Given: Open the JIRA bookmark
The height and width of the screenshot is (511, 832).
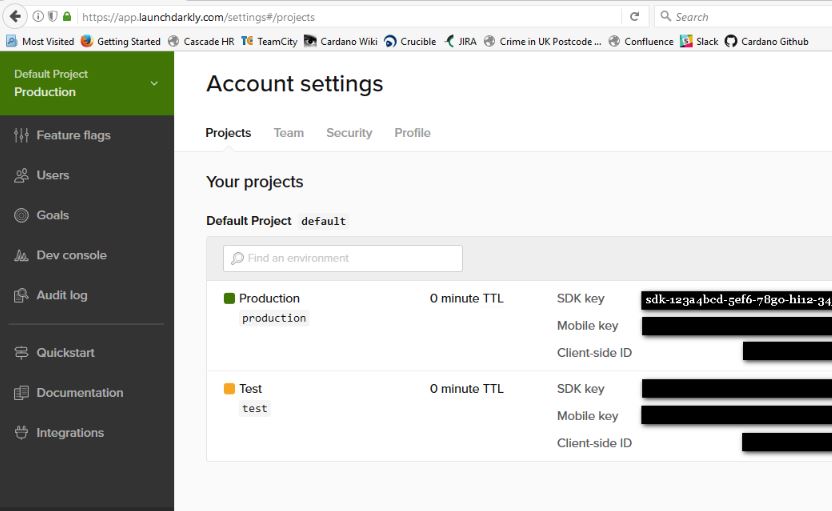Looking at the screenshot, I should pyautogui.click(x=460, y=41).
